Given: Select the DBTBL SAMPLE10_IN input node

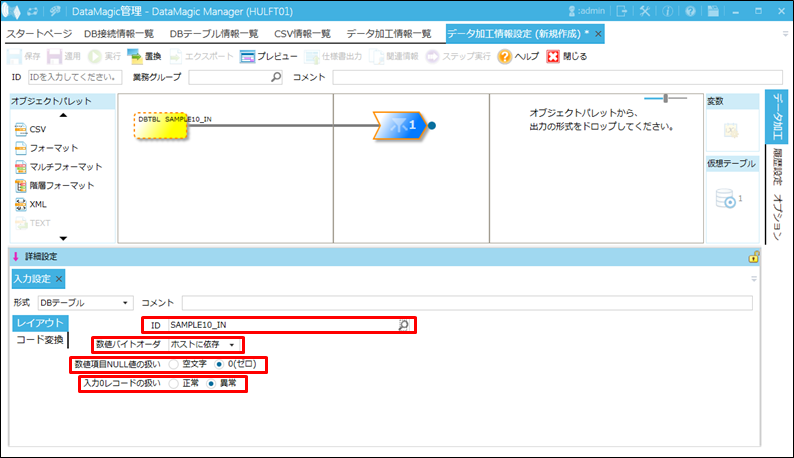Looking at the screenshot, I should [x=161, y=125].
